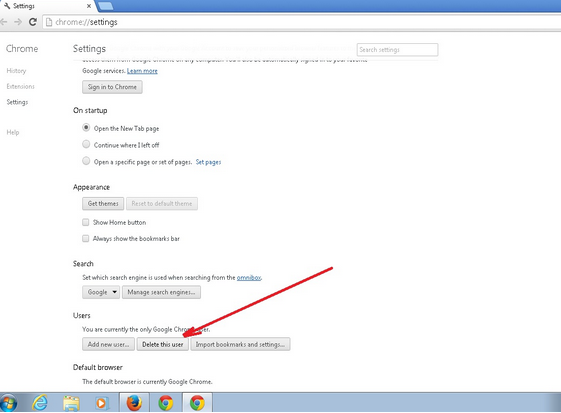This screenshot has height=413, width=561.
Task: Open History in the sidebar
Action: [16, 71]
